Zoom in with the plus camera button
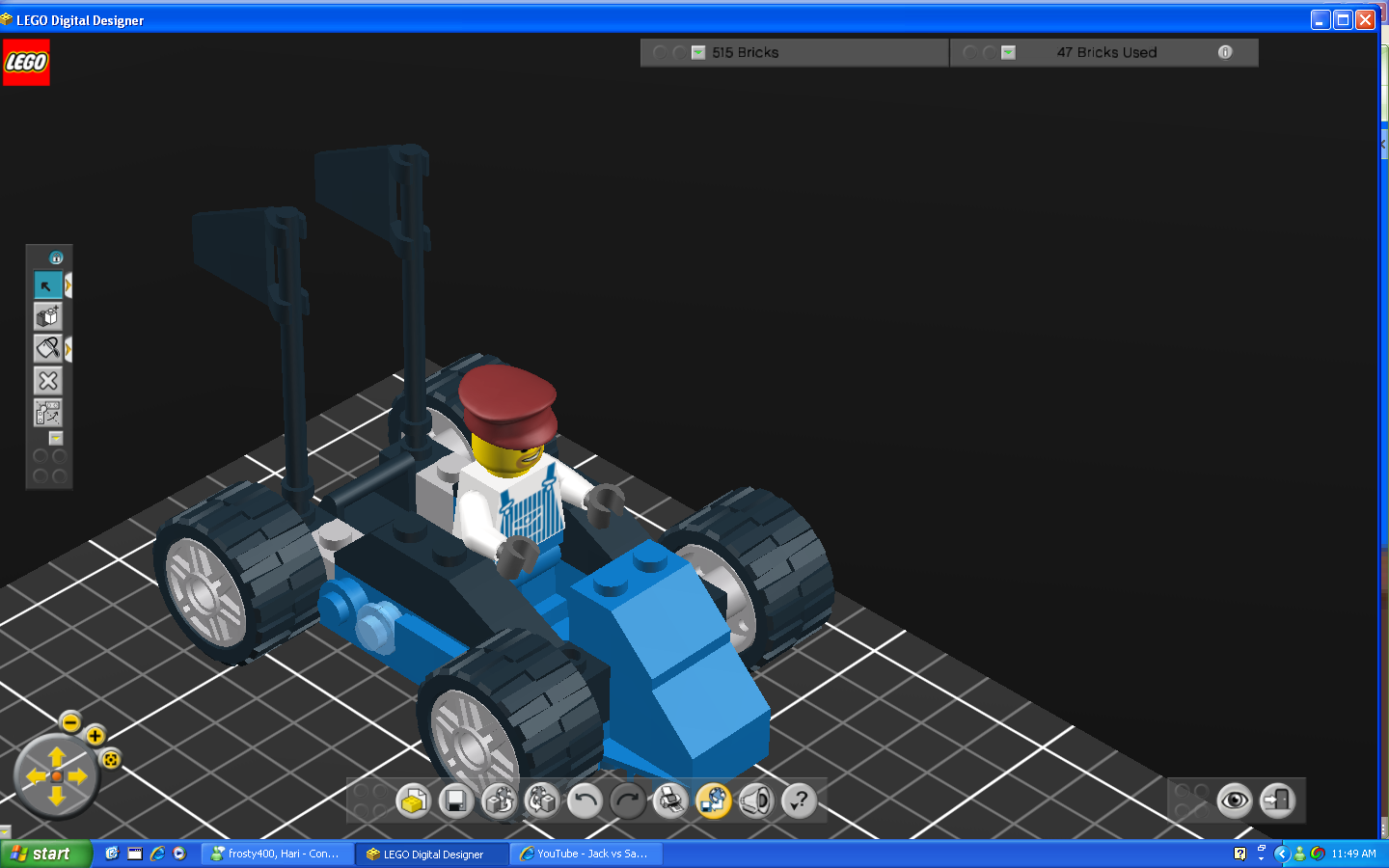The width and height of the screenshot is (1389, 868). [95, 737]
